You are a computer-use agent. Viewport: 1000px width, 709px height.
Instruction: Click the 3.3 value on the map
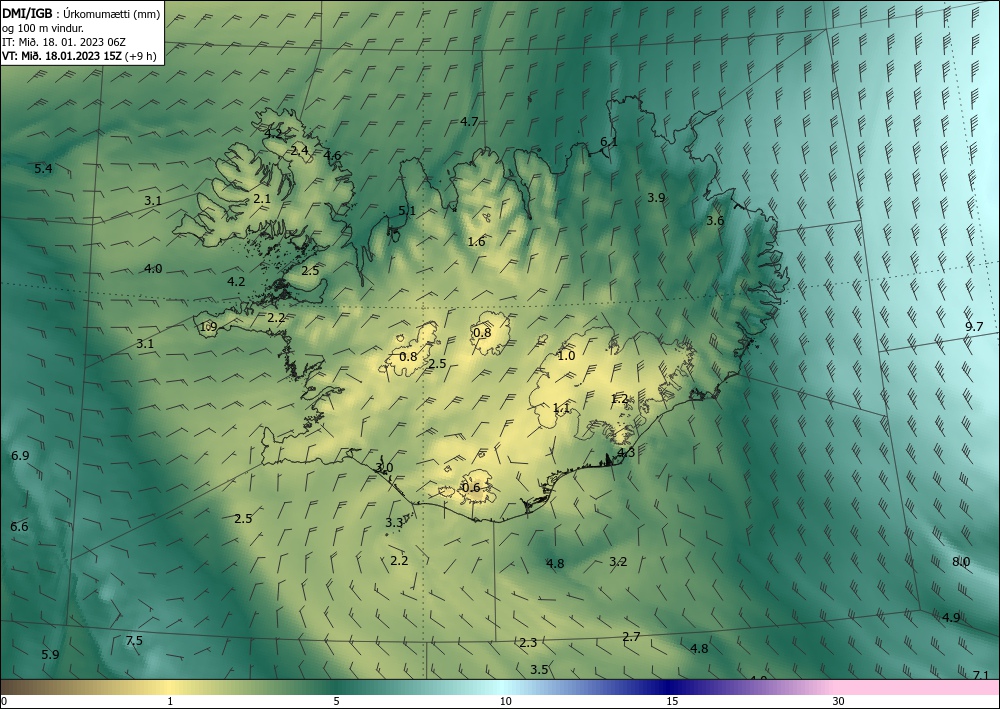pos(394,523)
